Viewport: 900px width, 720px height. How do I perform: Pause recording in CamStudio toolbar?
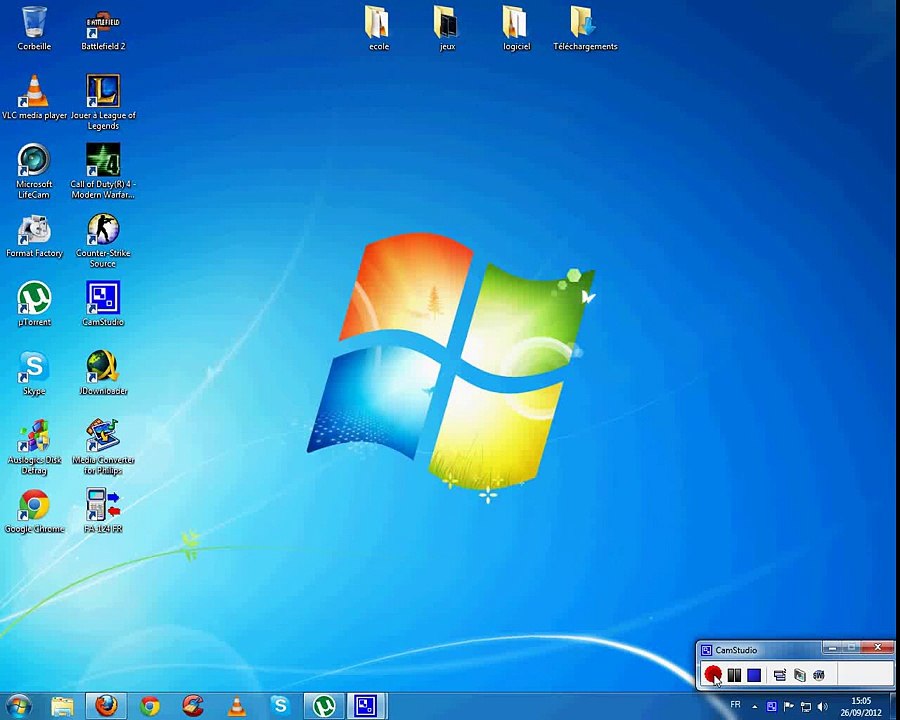[734, 675]
